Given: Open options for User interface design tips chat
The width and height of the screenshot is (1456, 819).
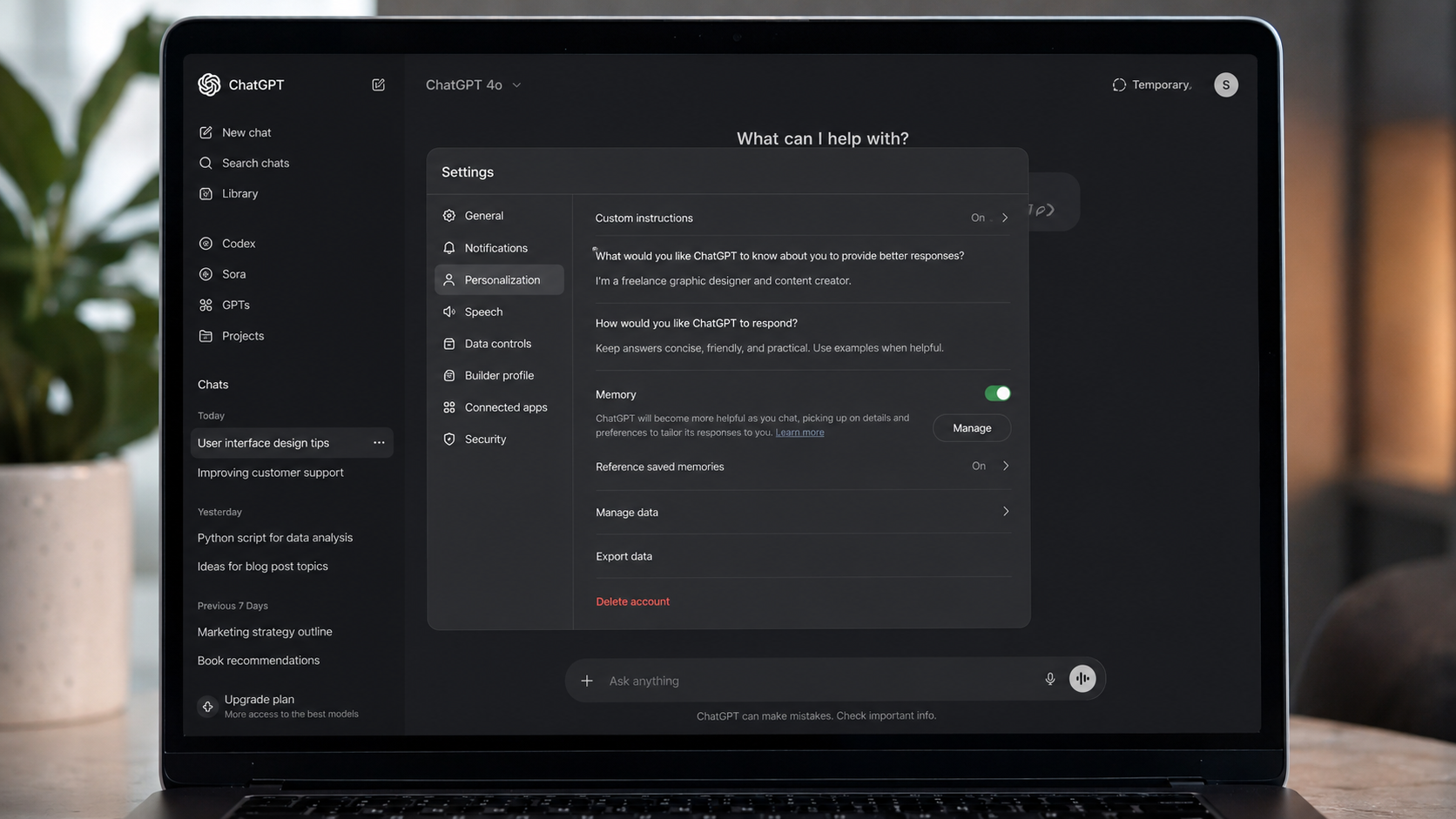Looking at the screenshot, I should pyautogui.click(x=379, y=443).
